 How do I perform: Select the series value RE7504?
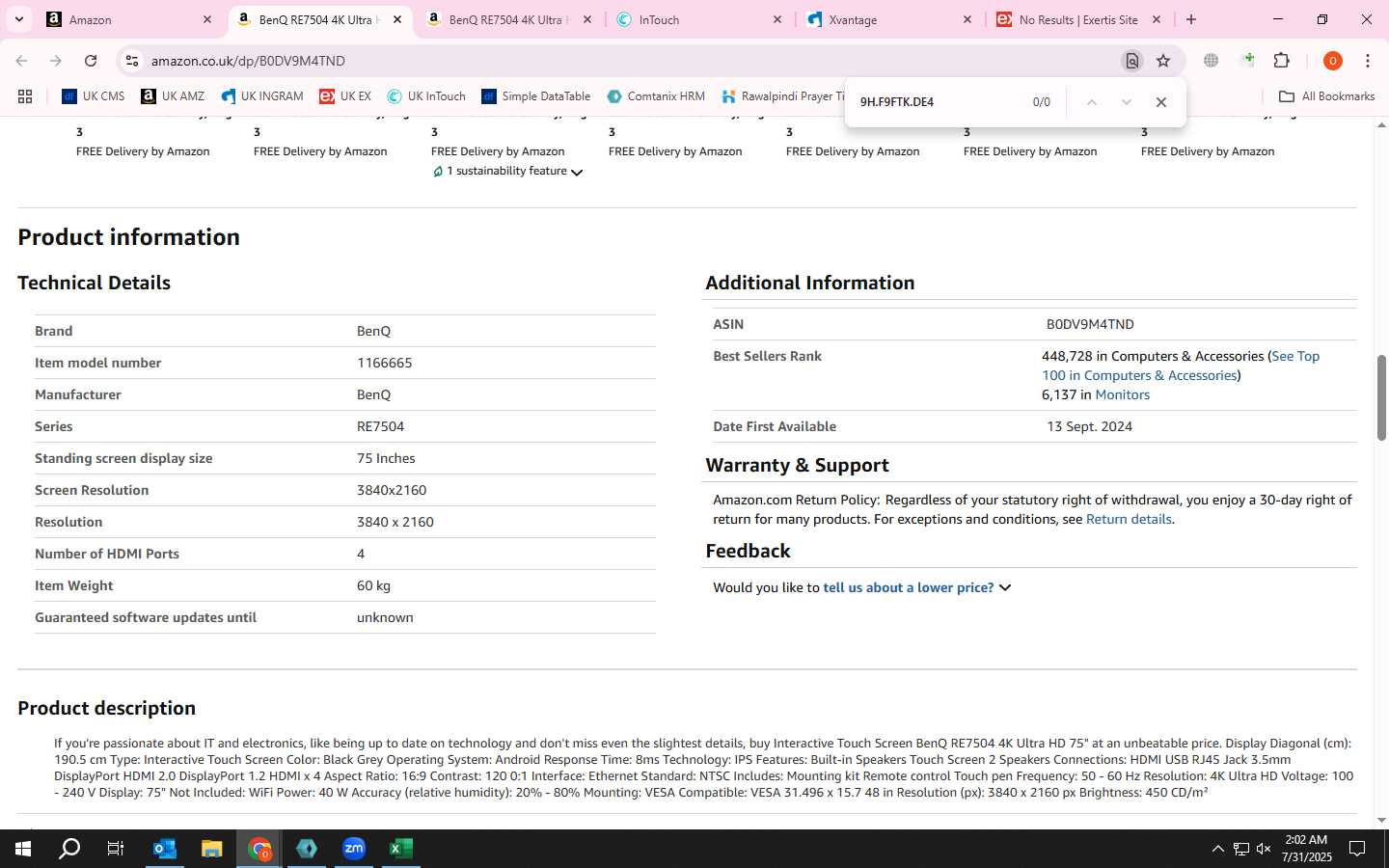click(380, 426)
